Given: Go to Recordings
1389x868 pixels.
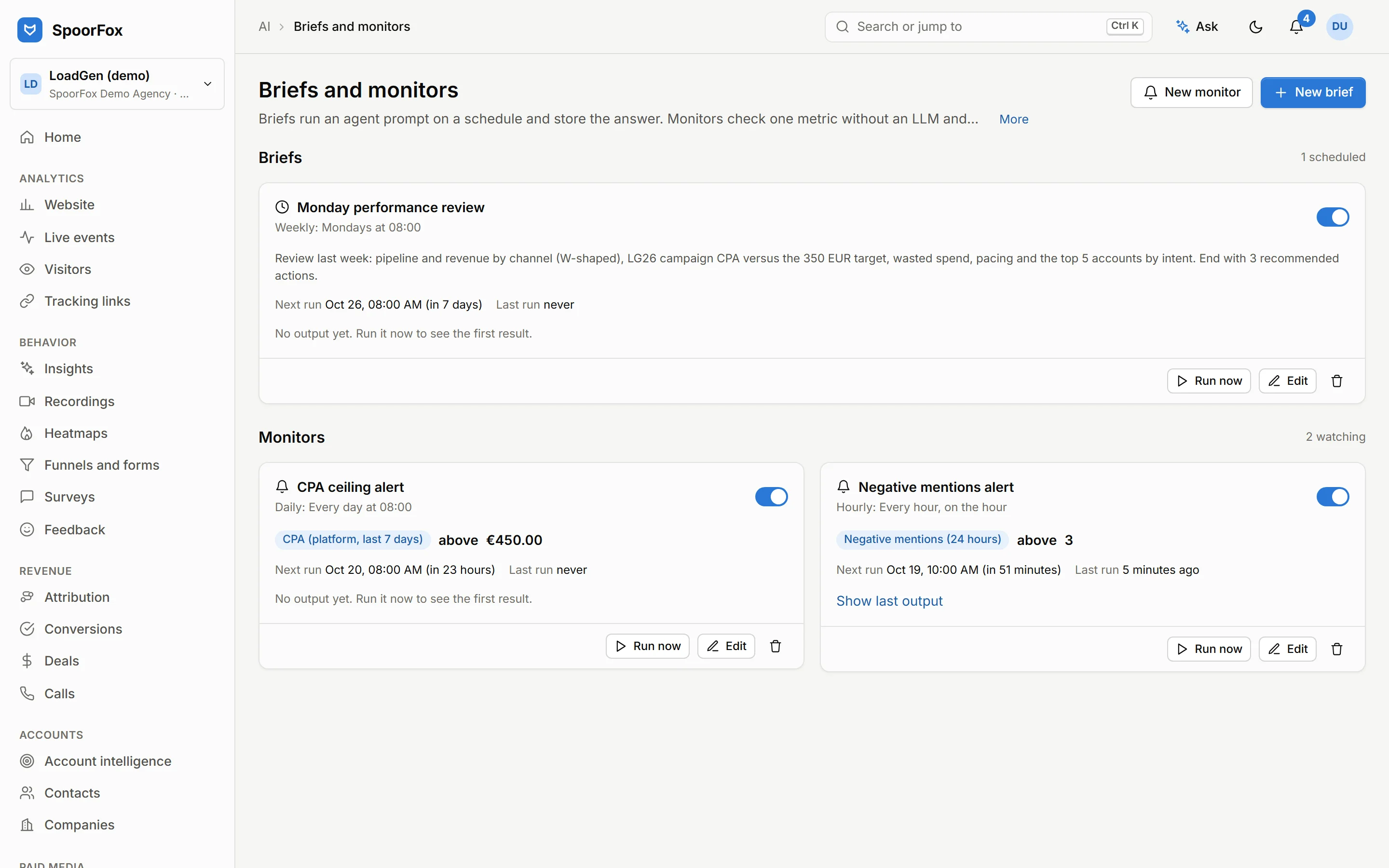Looking at the screenshot, I should click(117, 401).
